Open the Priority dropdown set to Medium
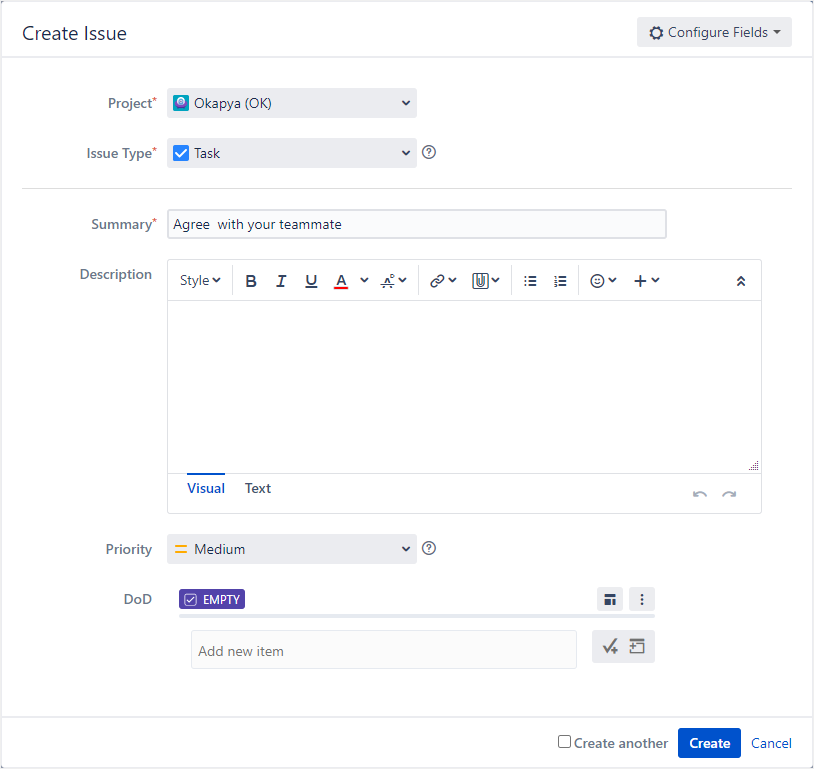814x769 pixels. pos(291,549)
